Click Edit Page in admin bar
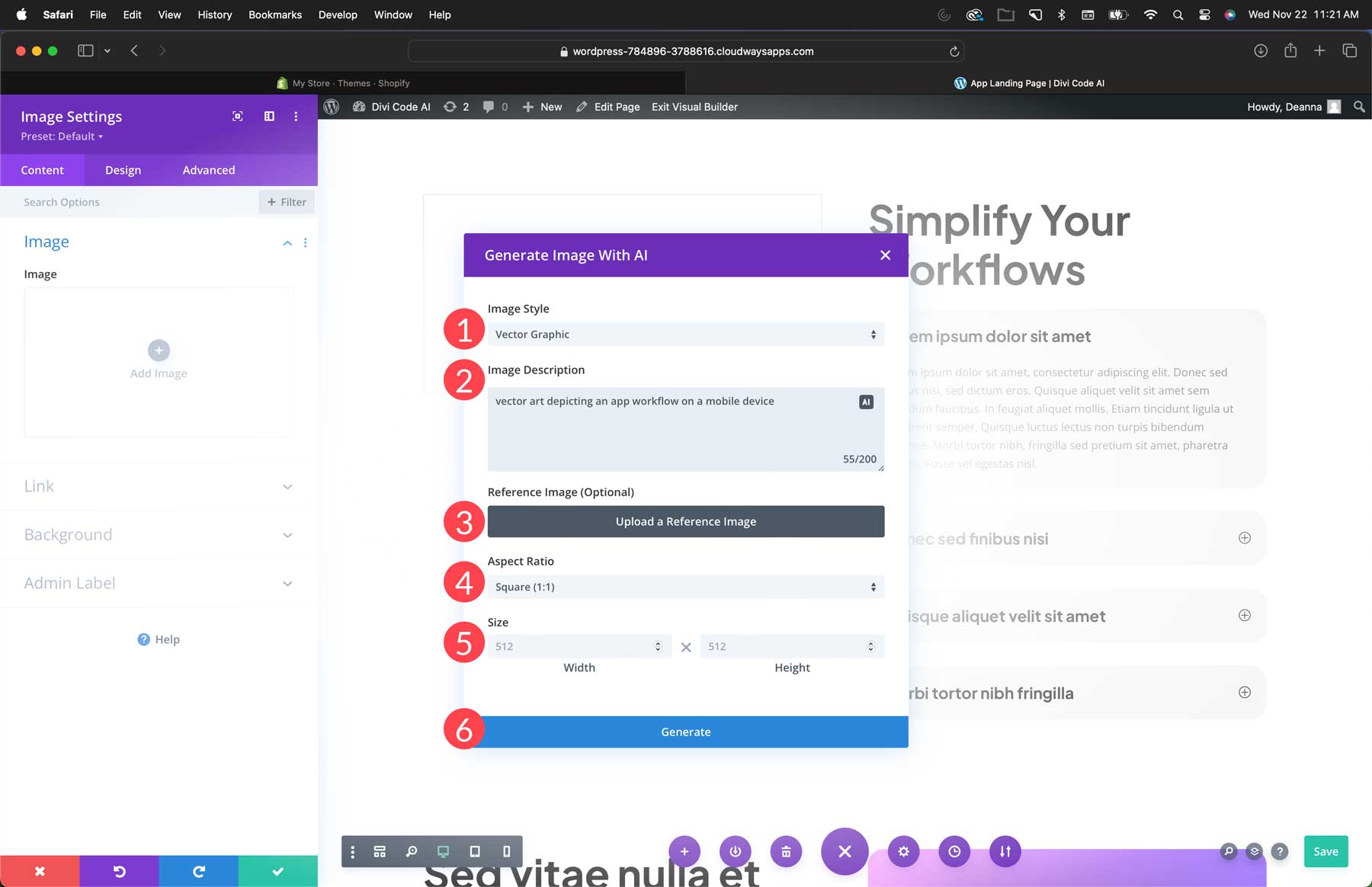This screenshot has width=1372, height=887. coord(608,107)
